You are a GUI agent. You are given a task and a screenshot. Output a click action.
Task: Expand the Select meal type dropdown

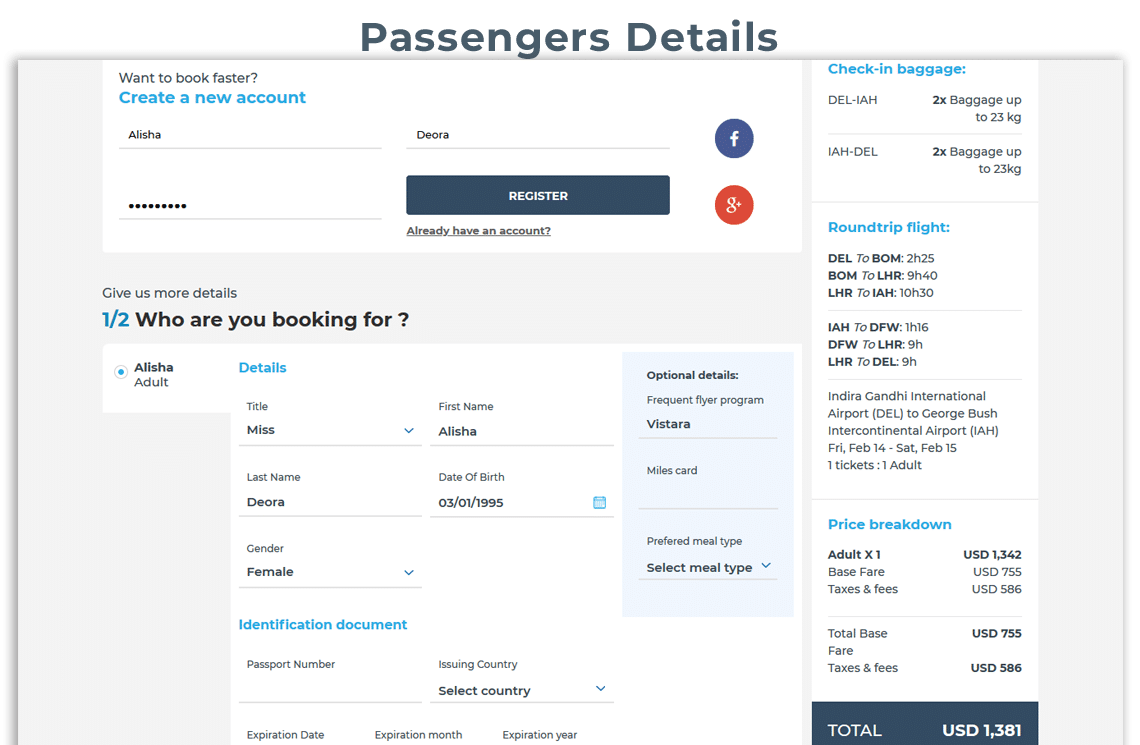[x=708, y=567]
